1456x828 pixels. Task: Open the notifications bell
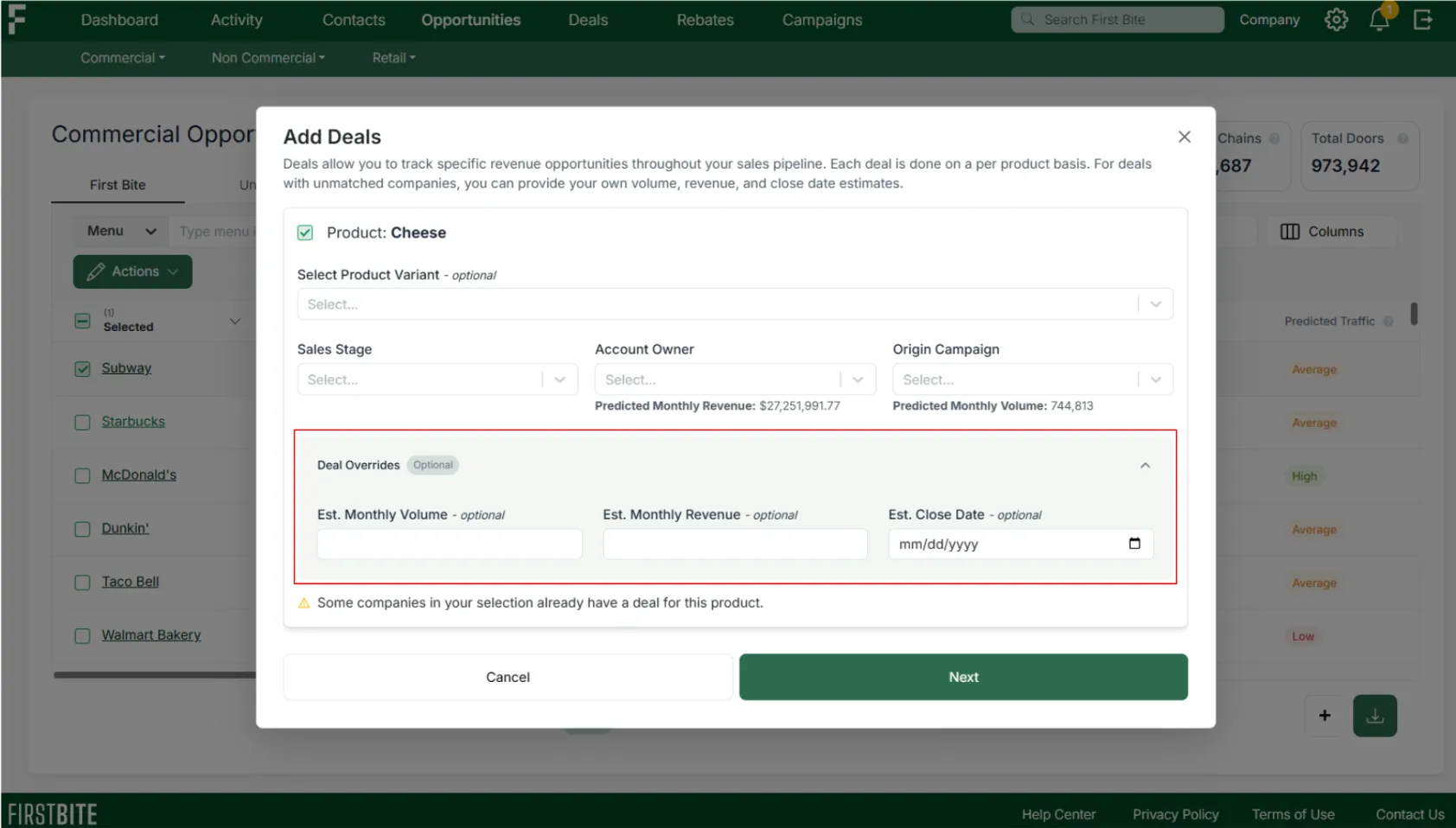[x=1380, y=20]
